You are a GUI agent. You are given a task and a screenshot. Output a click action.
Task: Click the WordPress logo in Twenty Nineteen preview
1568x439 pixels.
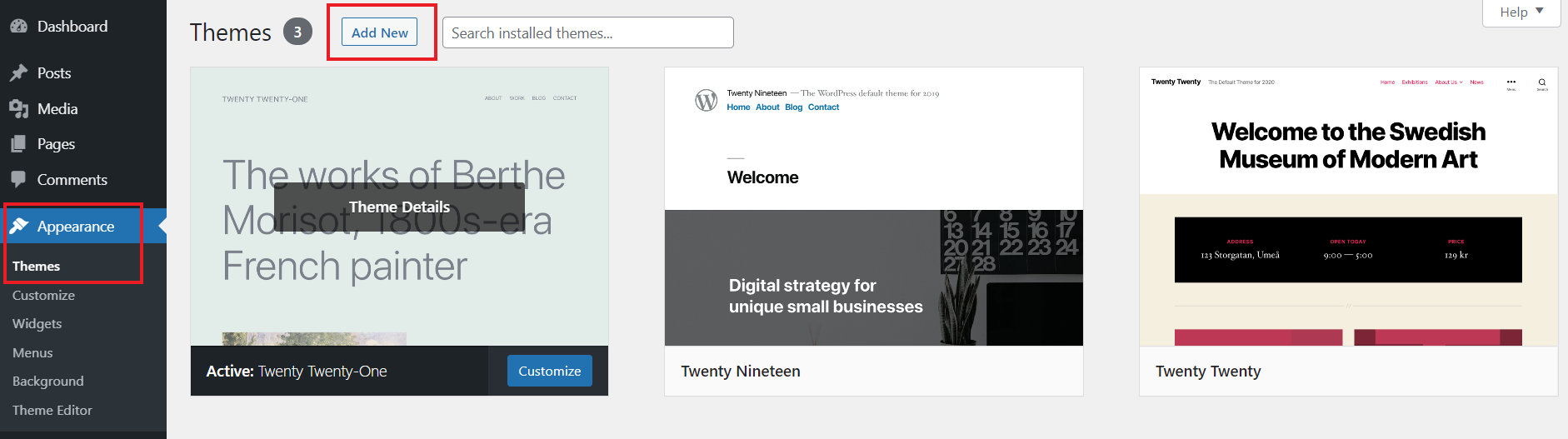pos(706,101)
